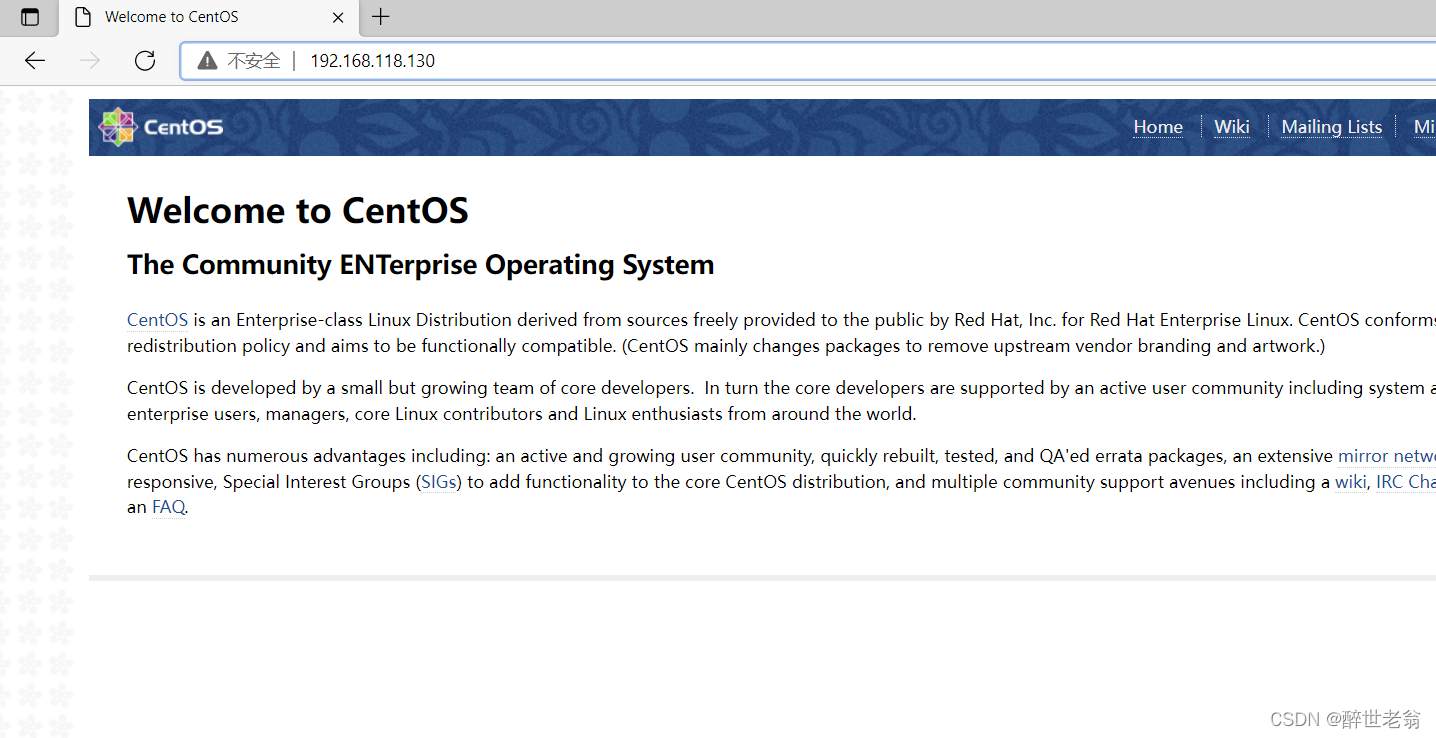Viewport: 1436px width, 738px height.
Task: View the not secure warning icon
Action: 207,61
